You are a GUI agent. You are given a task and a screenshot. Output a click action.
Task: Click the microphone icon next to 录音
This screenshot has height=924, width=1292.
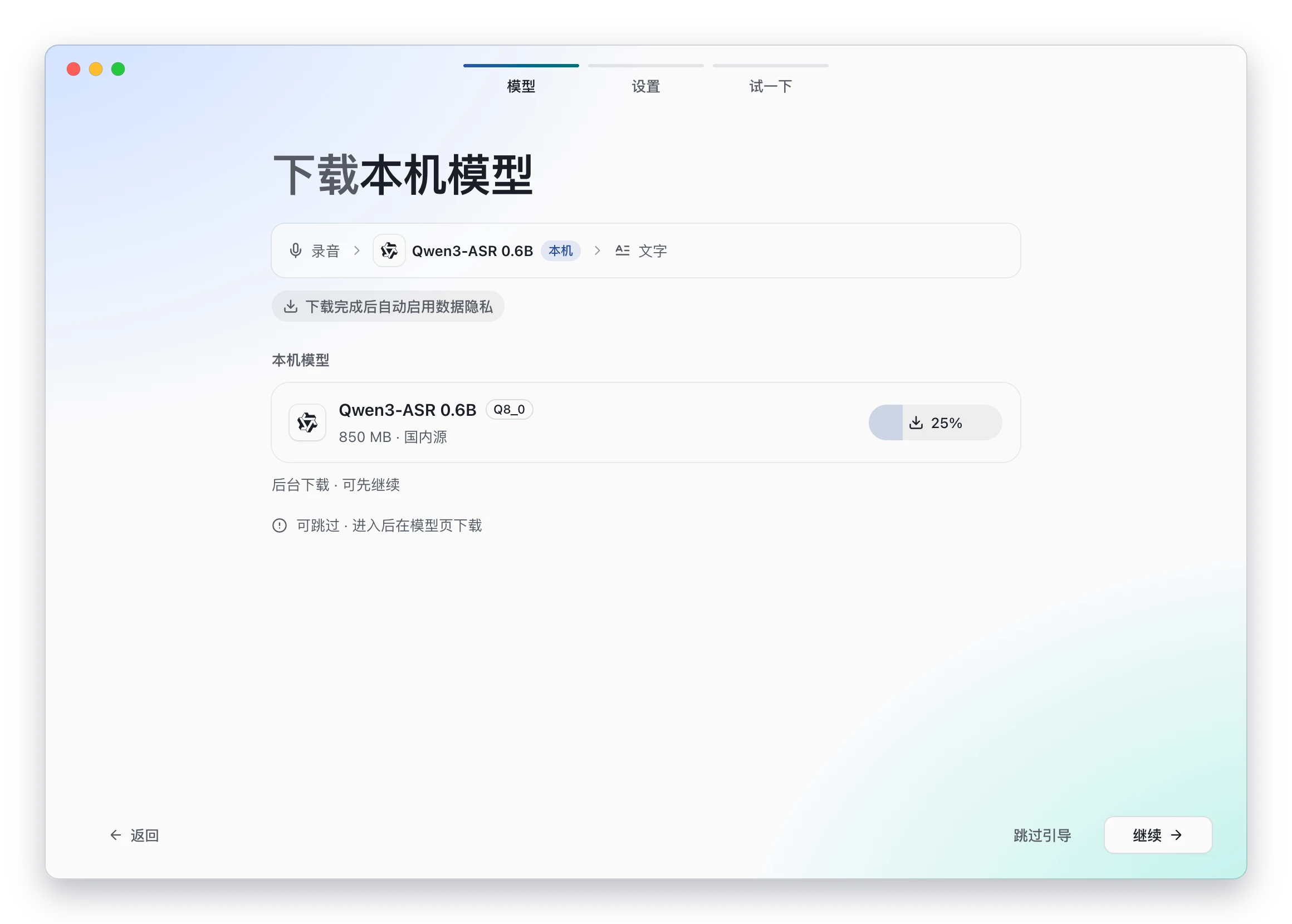point(295,250)
